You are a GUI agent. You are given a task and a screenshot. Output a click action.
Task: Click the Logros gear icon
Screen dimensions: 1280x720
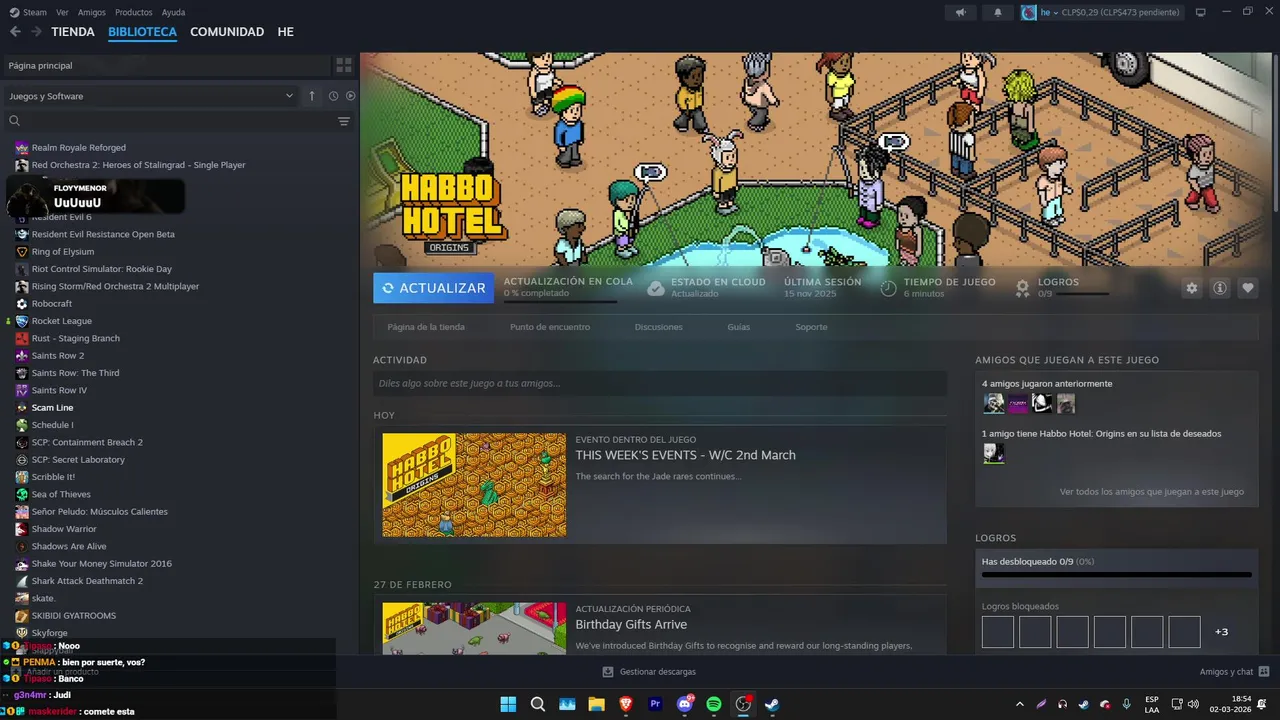pos(1022,288)
